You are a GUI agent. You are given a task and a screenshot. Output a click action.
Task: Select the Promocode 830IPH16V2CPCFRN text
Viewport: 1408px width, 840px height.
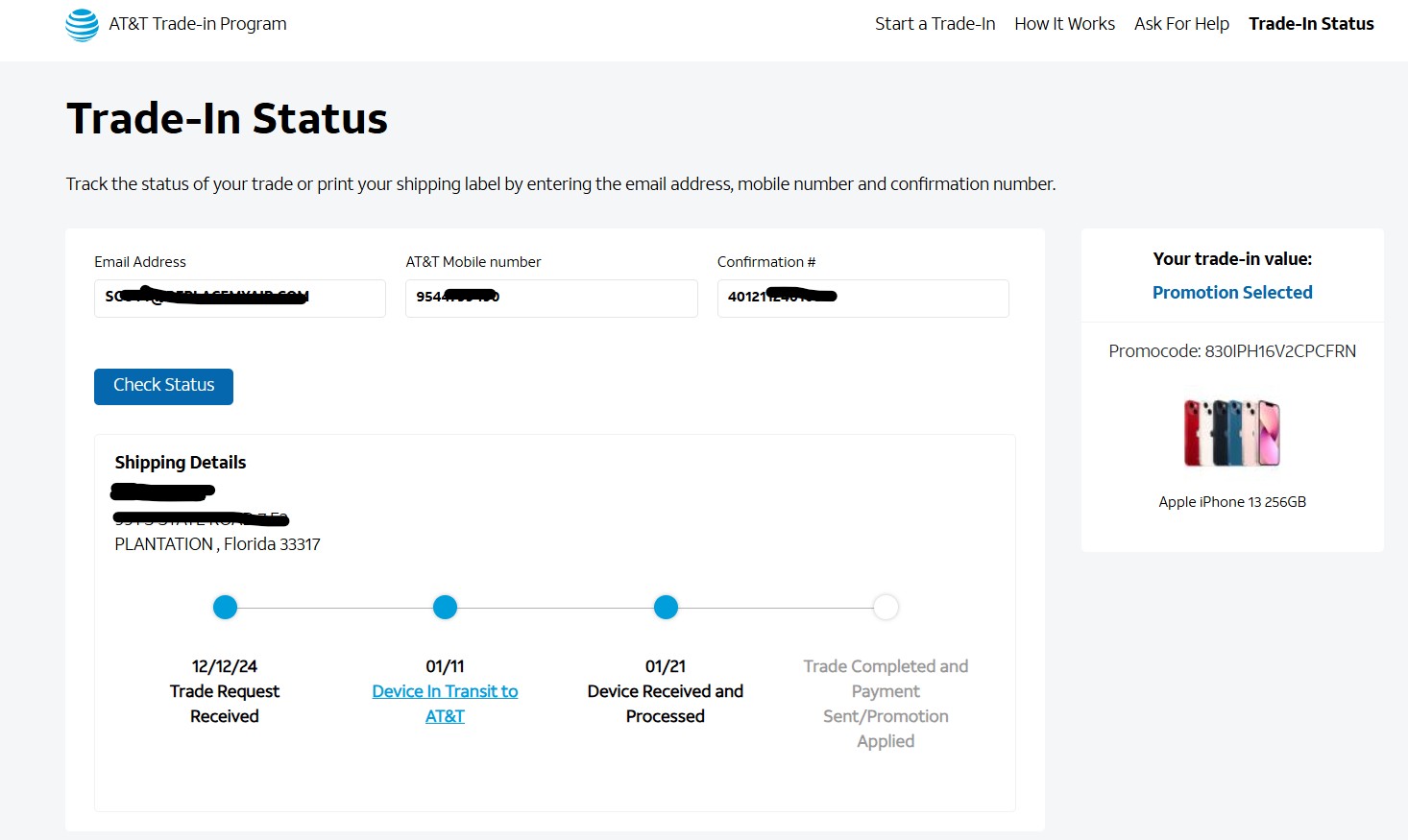tap(1232, 351)
